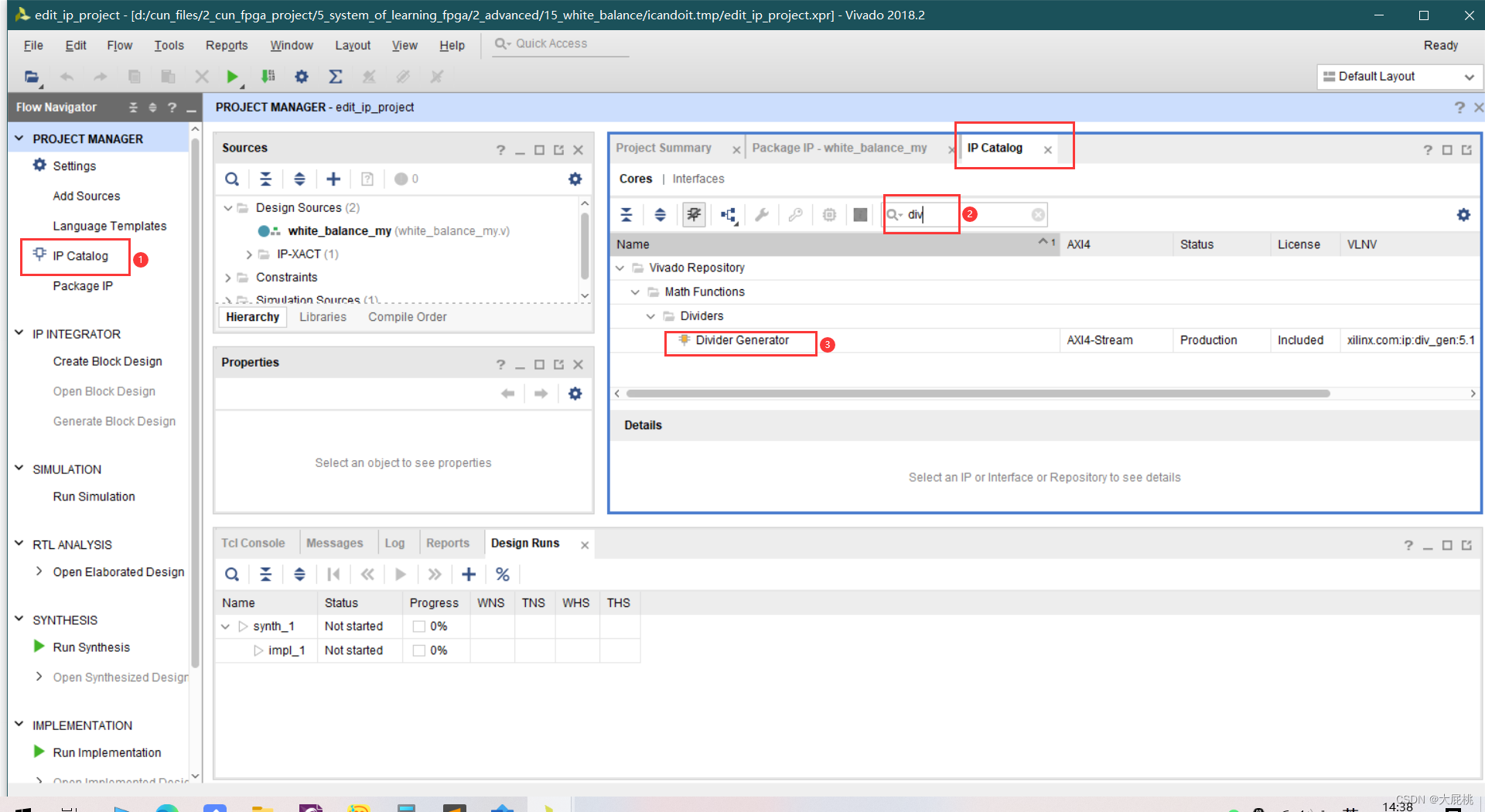
Task: Open Sources panel settings gear
Action: [575, 179]
